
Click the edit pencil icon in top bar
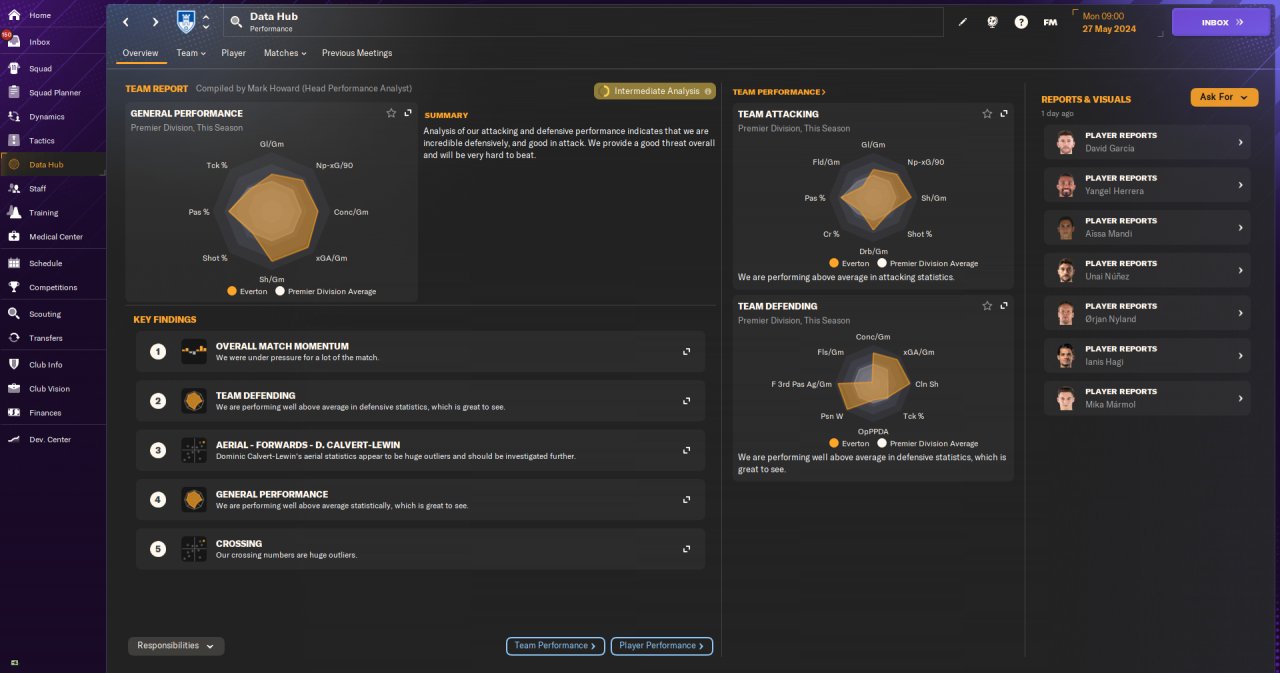click(963, 22)
